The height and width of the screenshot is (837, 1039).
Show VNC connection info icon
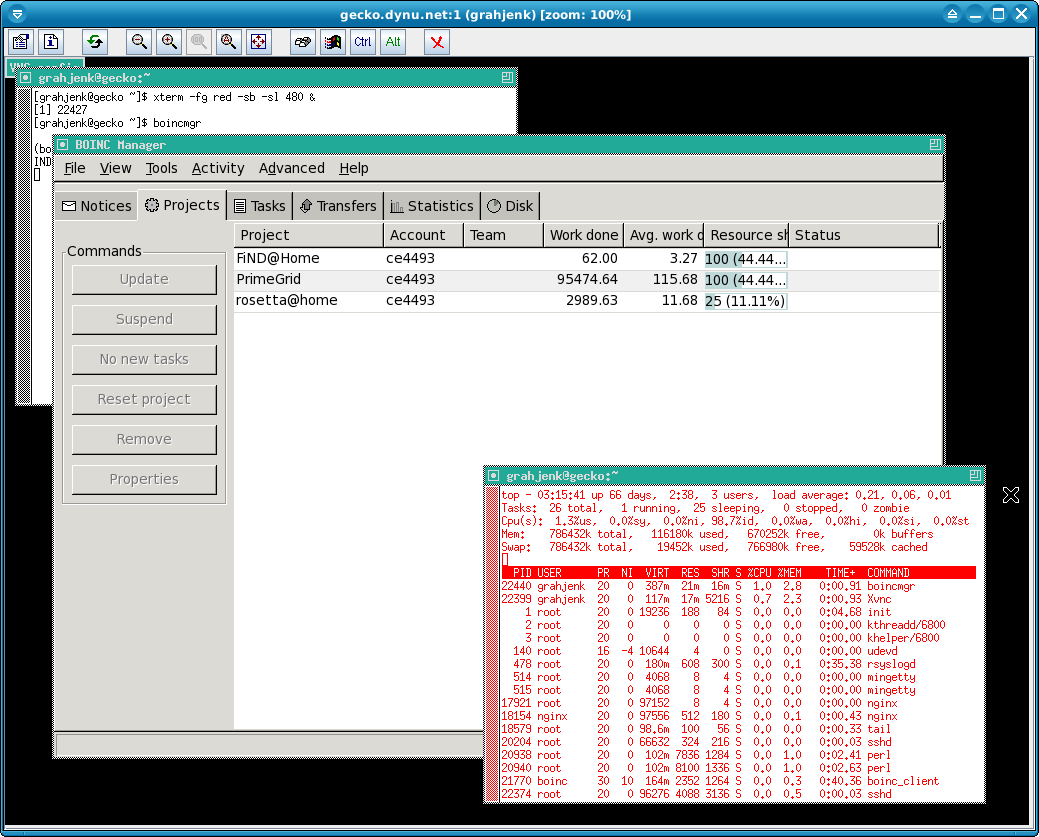(51, 42)
